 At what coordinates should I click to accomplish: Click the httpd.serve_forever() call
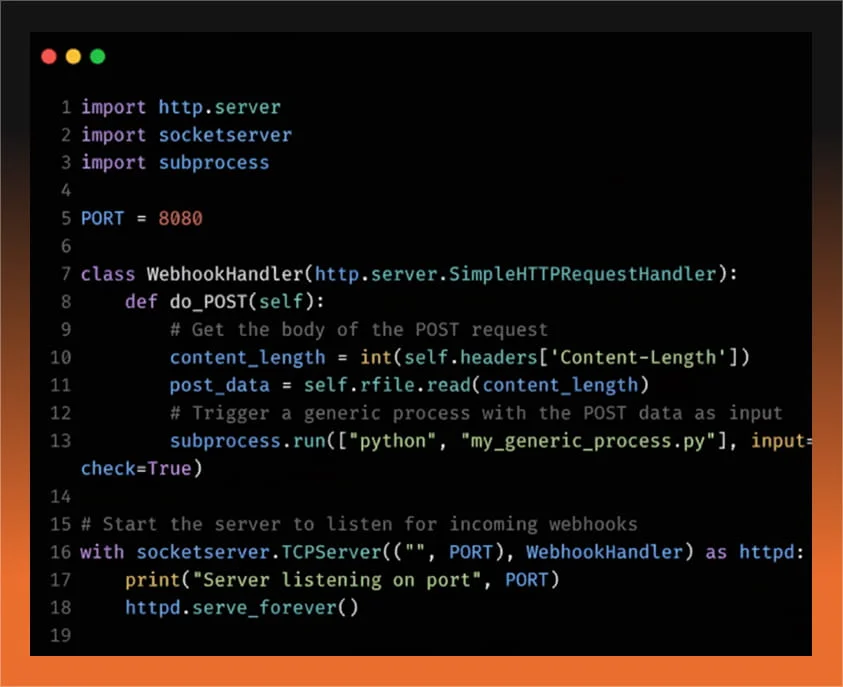[241, 608]
